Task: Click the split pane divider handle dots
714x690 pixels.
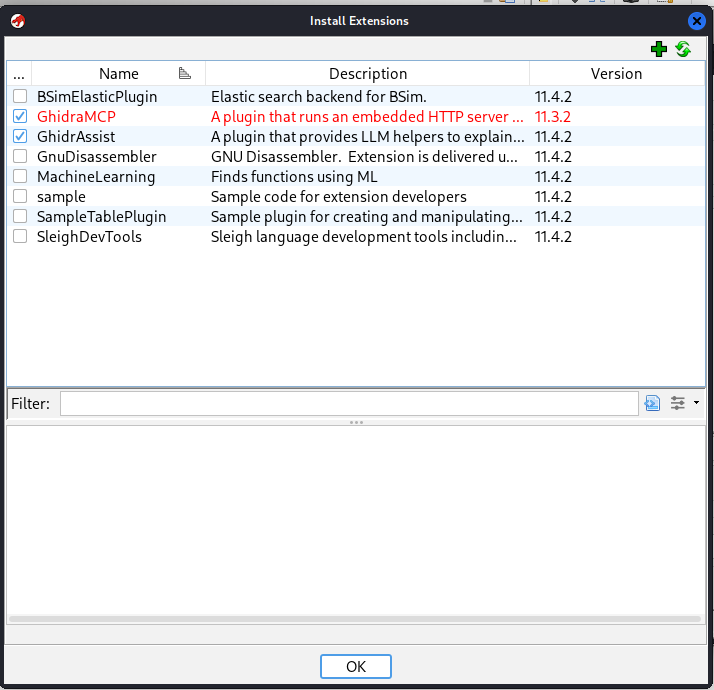Action: tap(356, 423)
